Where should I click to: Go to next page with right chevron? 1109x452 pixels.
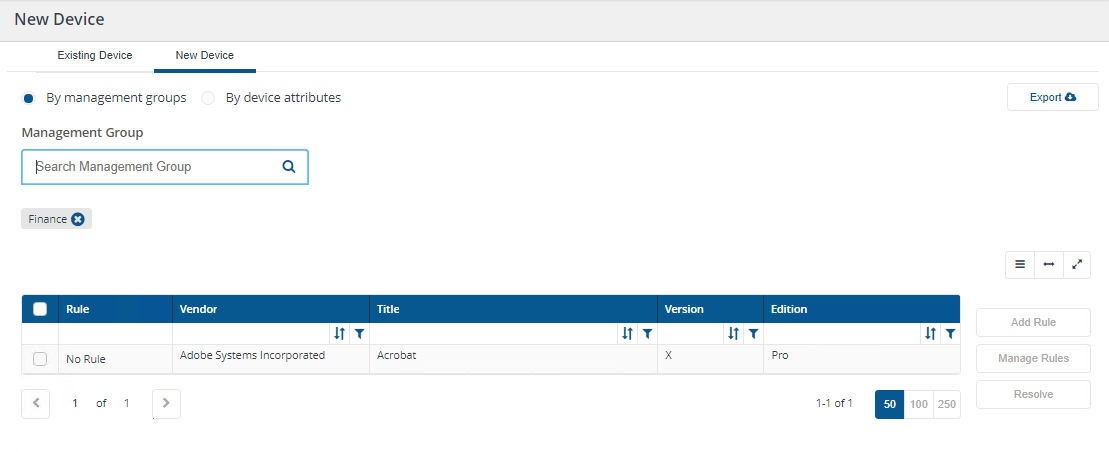point(166,404)
